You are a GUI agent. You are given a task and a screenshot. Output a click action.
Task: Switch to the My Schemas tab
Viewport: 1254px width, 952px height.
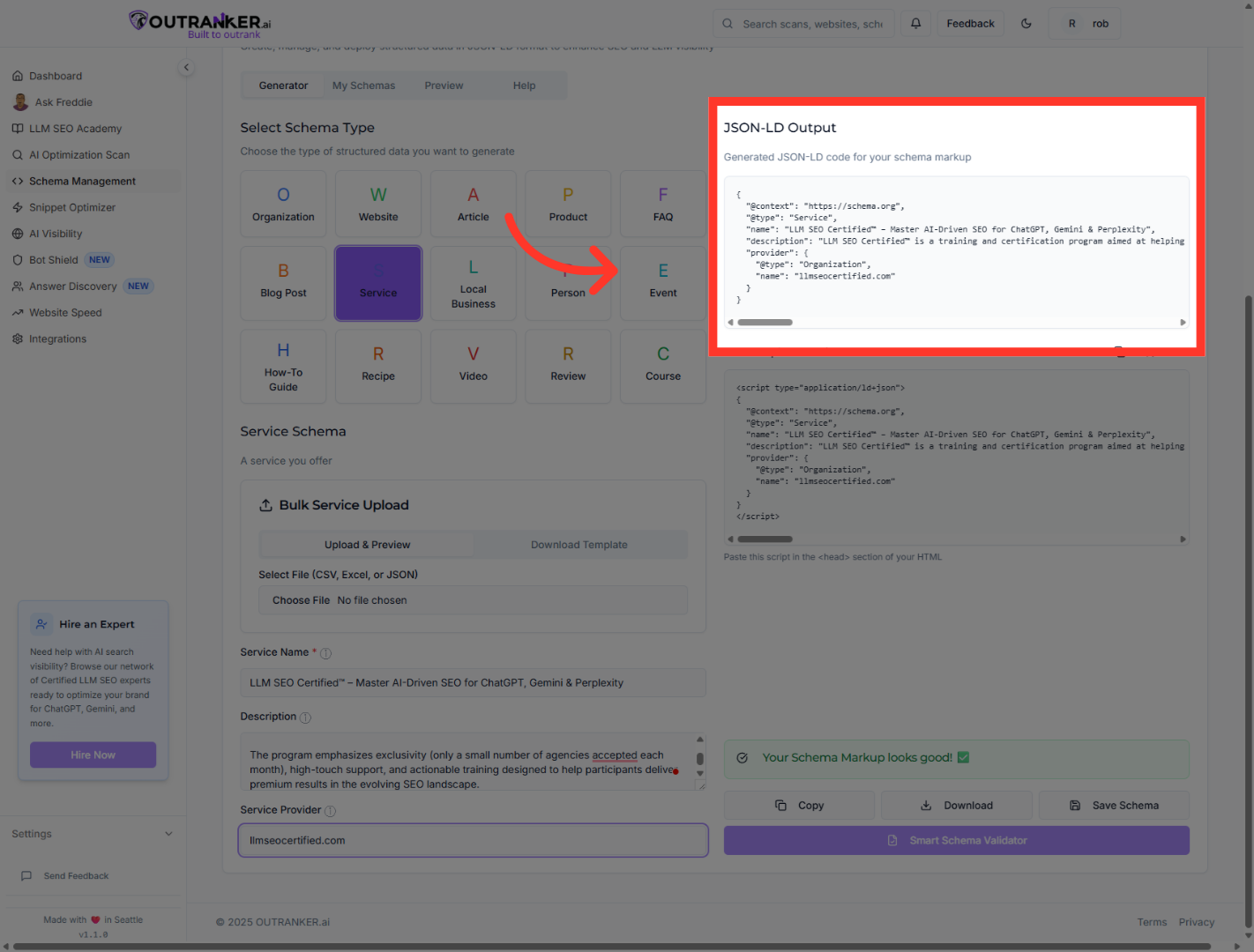click(363, 85)
